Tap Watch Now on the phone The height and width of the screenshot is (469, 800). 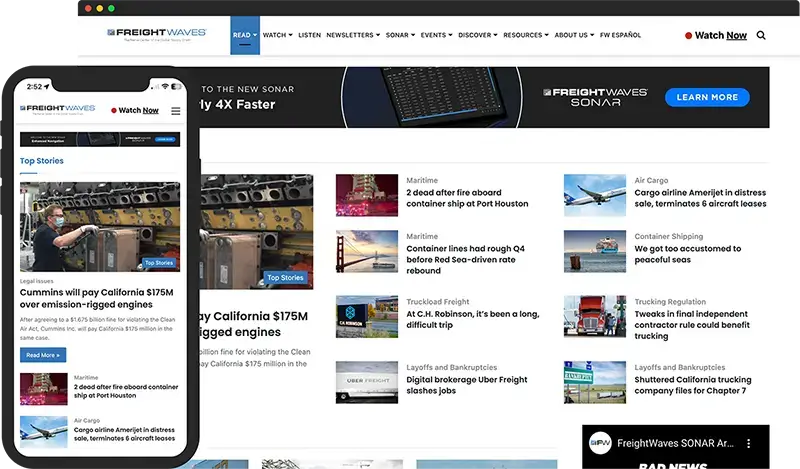coord(138,110)
